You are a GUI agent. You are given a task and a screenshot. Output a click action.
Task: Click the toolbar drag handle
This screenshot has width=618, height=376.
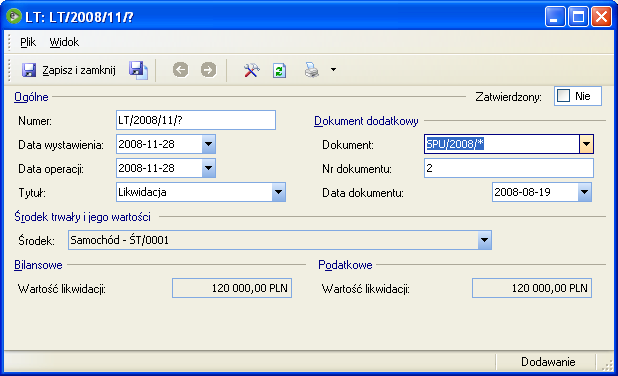click(9, 70)
